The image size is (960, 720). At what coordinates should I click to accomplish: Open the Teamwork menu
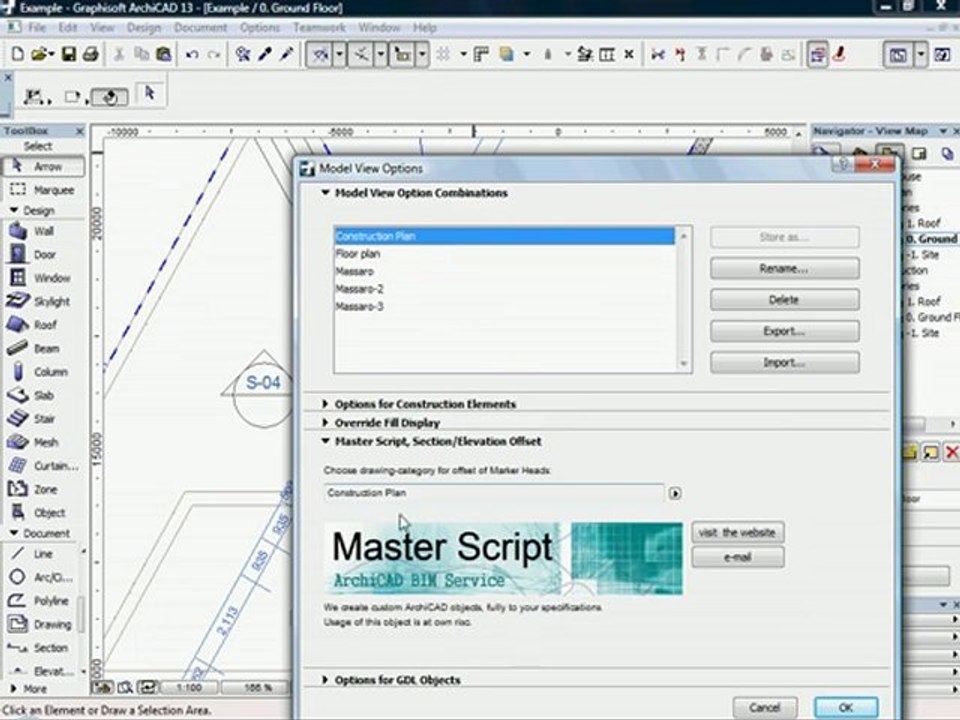click(319, 28)
